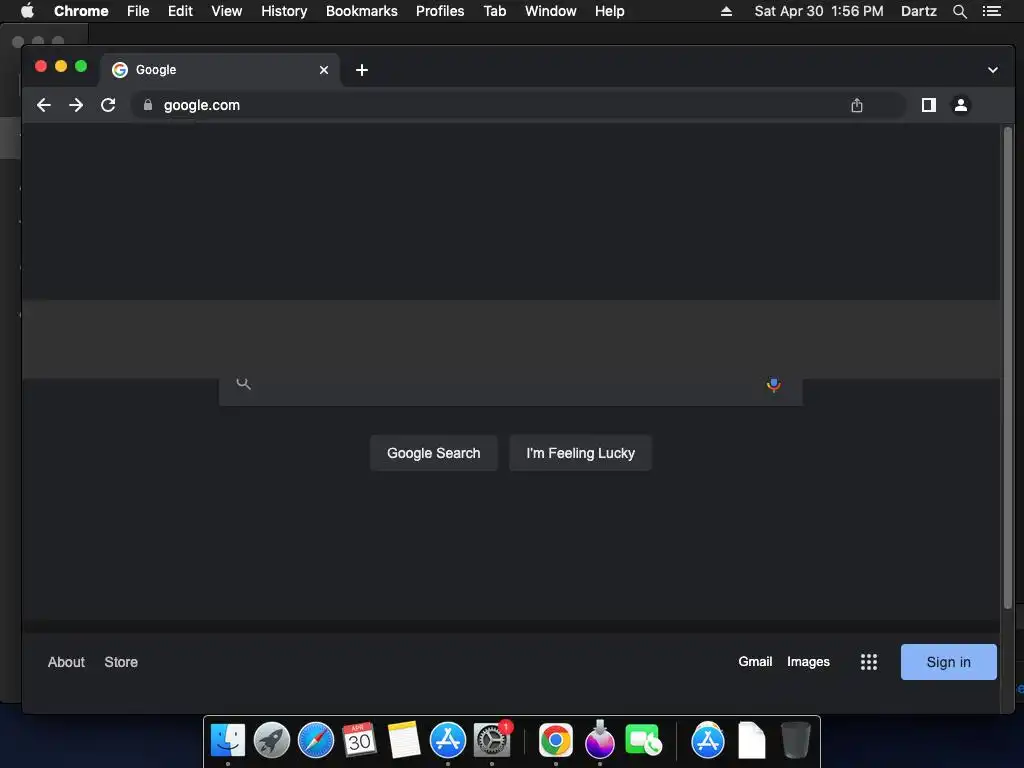This screenshot has width=1024, height=768.
Task: Visit the About link
Action: (x=66, y=662)
